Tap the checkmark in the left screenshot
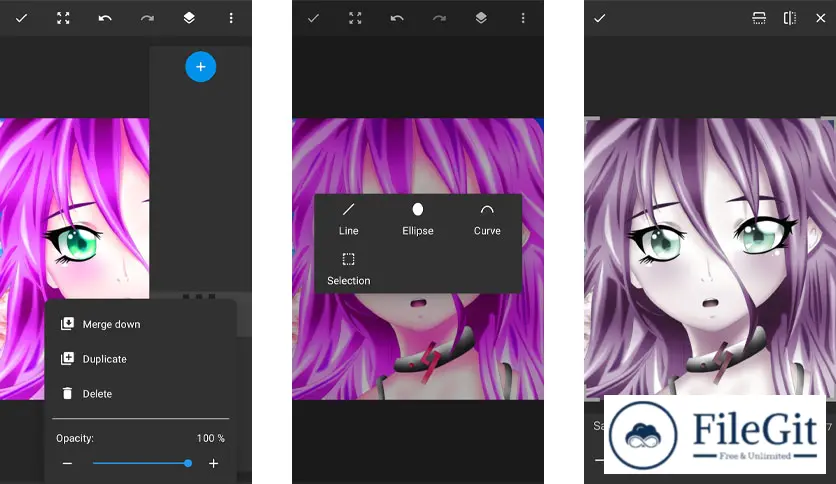 click(21, 18)
